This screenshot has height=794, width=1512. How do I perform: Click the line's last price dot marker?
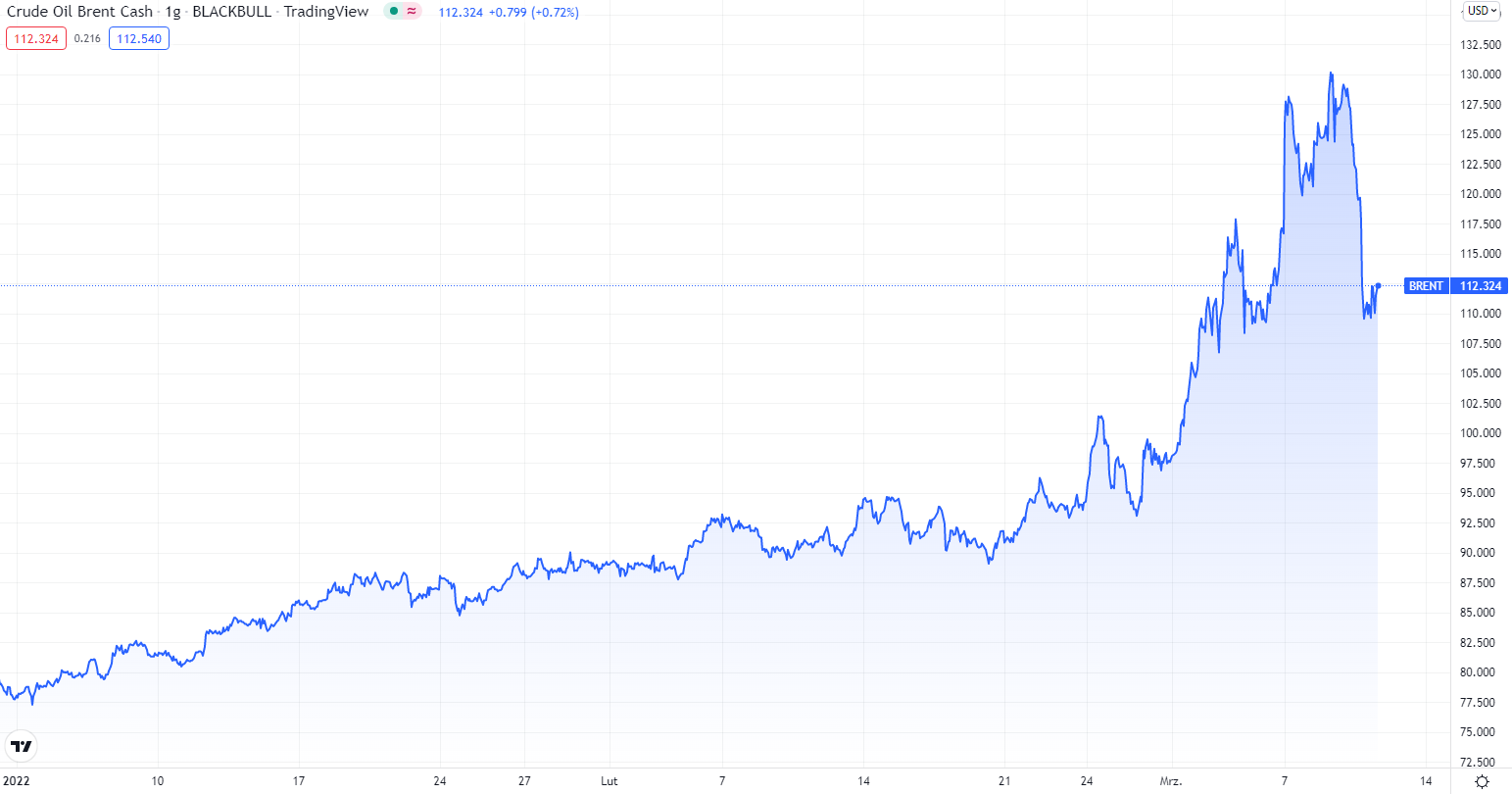1378,285
